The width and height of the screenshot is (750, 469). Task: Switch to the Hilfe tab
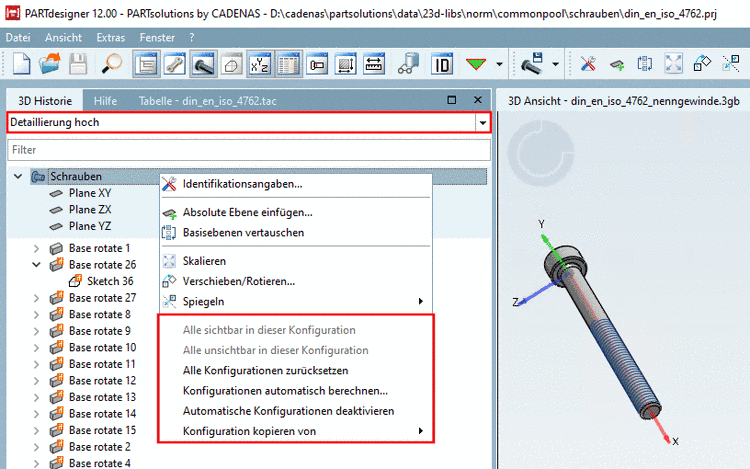105,101
